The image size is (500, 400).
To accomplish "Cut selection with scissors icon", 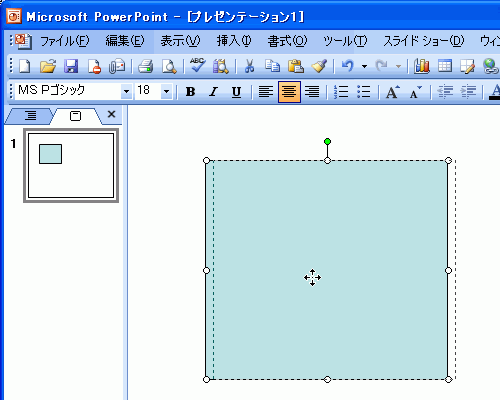I will pyautogui.click(x=249, y=66).
